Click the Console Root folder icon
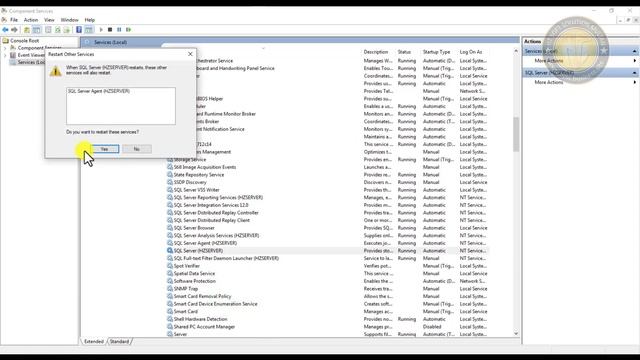This screenshot has height=360, width=640. pyautogui.click(x=6, y=40)
